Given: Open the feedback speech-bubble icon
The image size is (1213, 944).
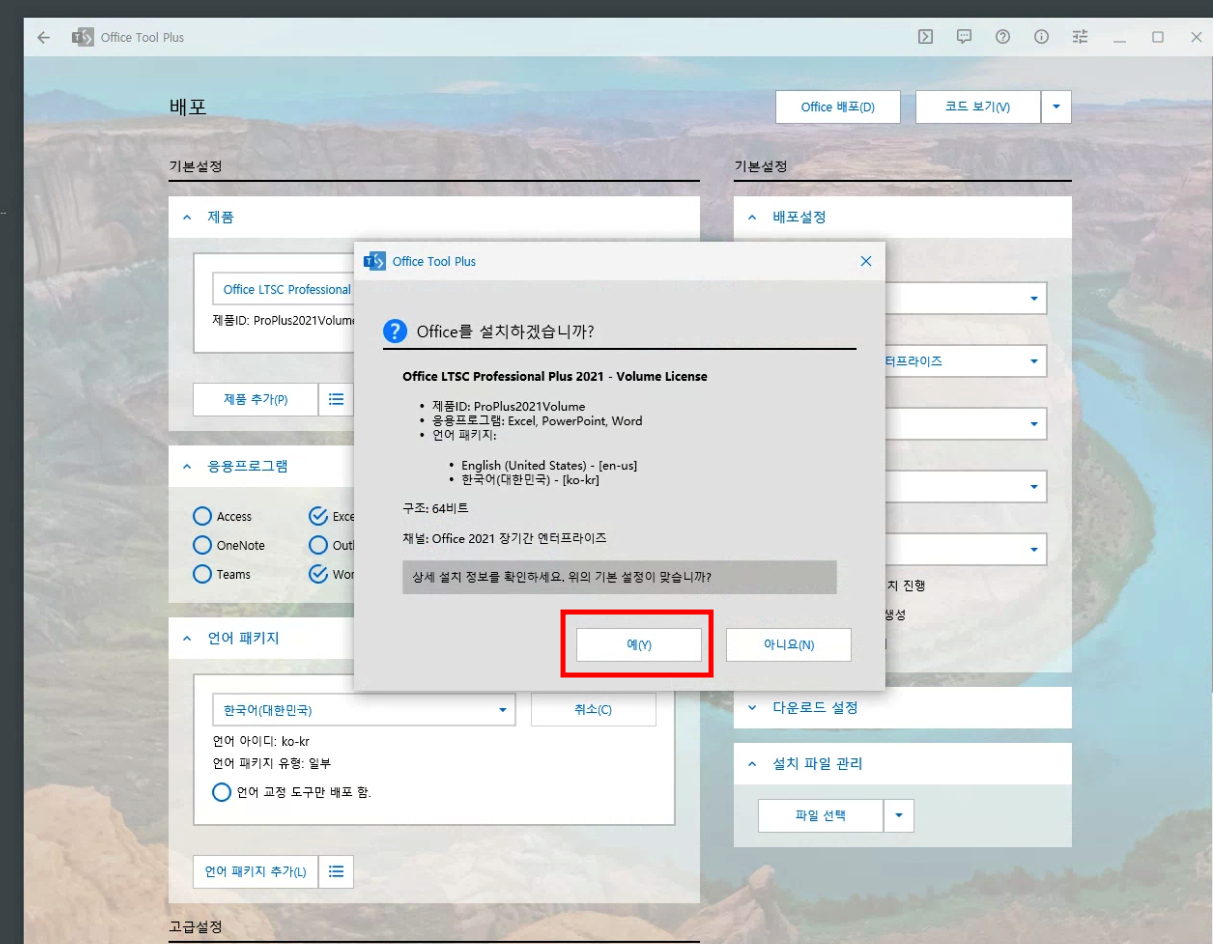Looking at the screenshot, I should [x=964, y=37].
